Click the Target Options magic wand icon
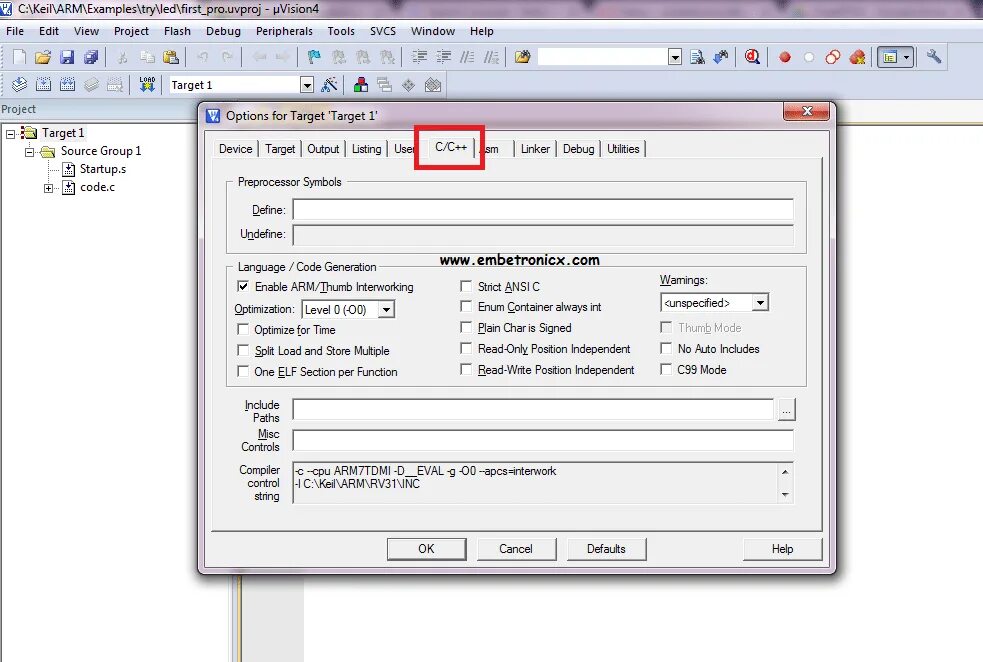 click(329, 85)
